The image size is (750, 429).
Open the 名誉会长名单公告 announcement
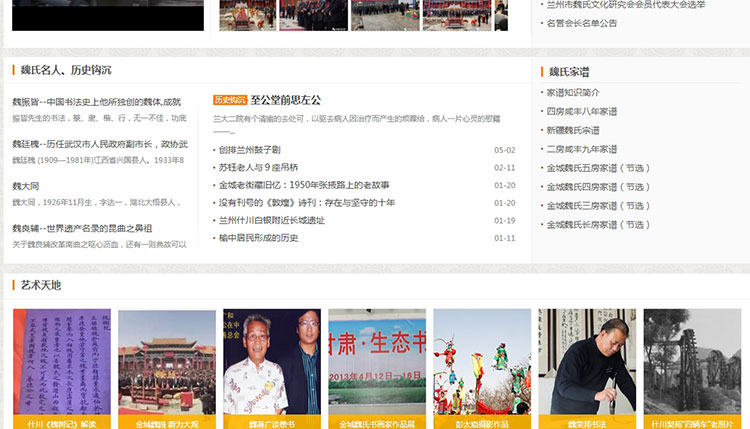pos(581,23)
